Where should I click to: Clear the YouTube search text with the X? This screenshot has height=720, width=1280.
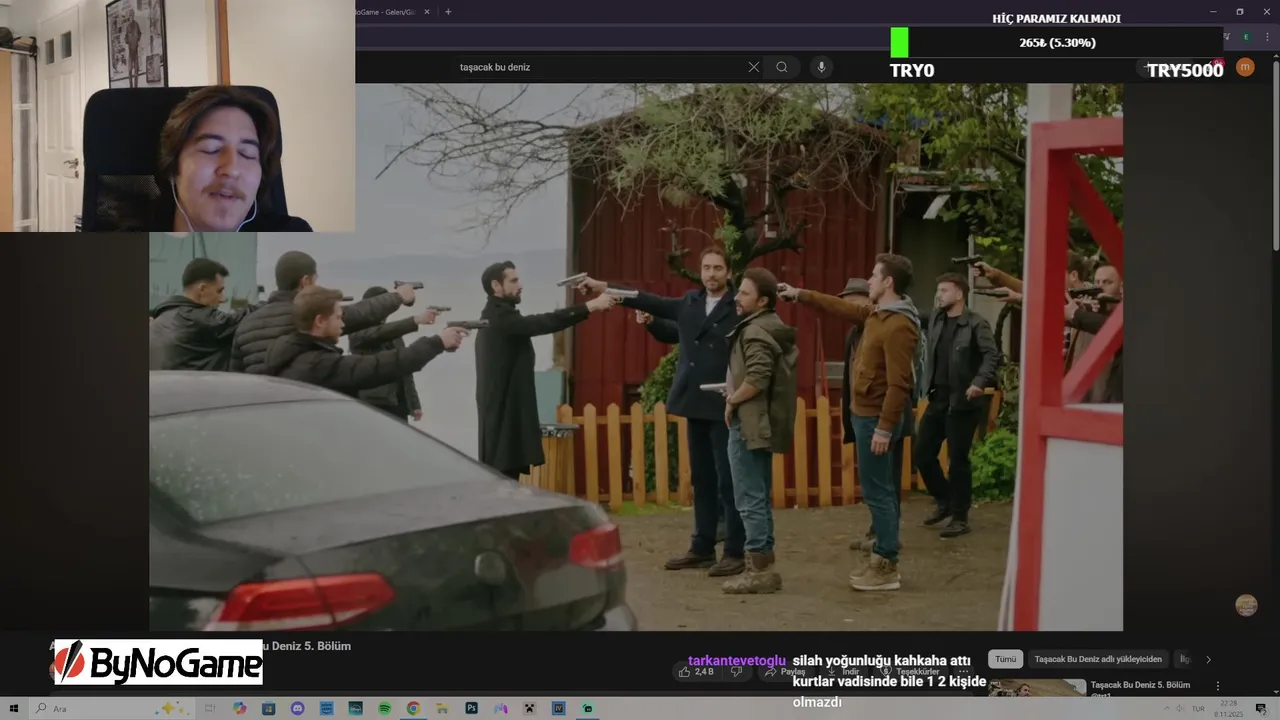tap(754, 67)
